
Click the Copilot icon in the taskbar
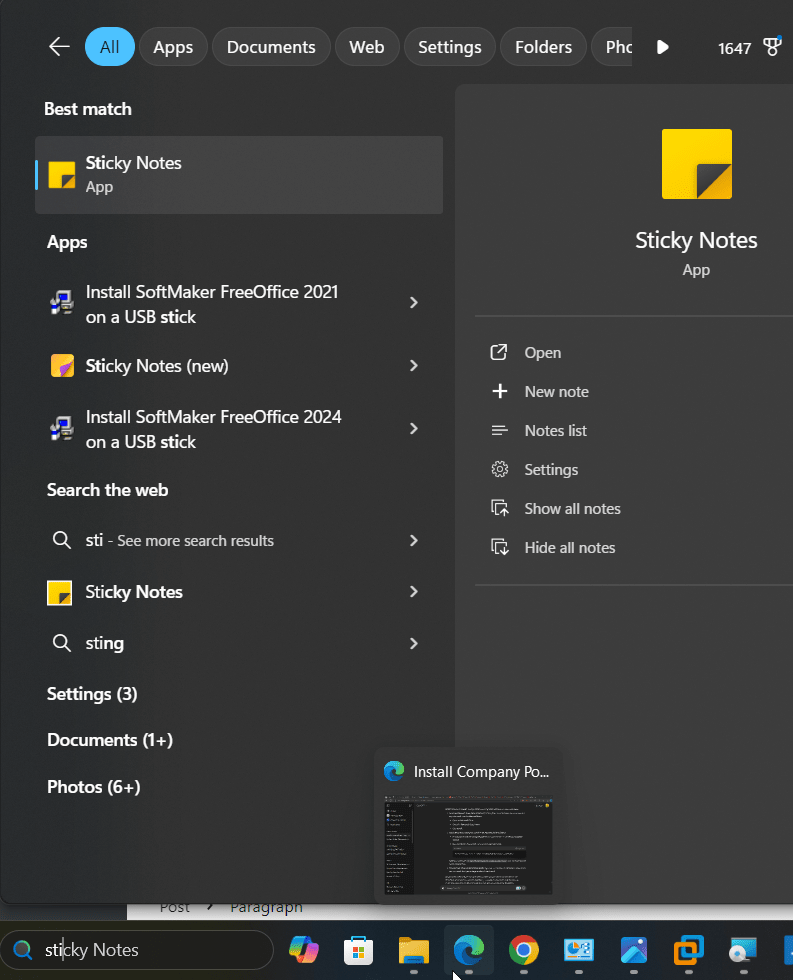pyautogui.click(x=304, y=949)
